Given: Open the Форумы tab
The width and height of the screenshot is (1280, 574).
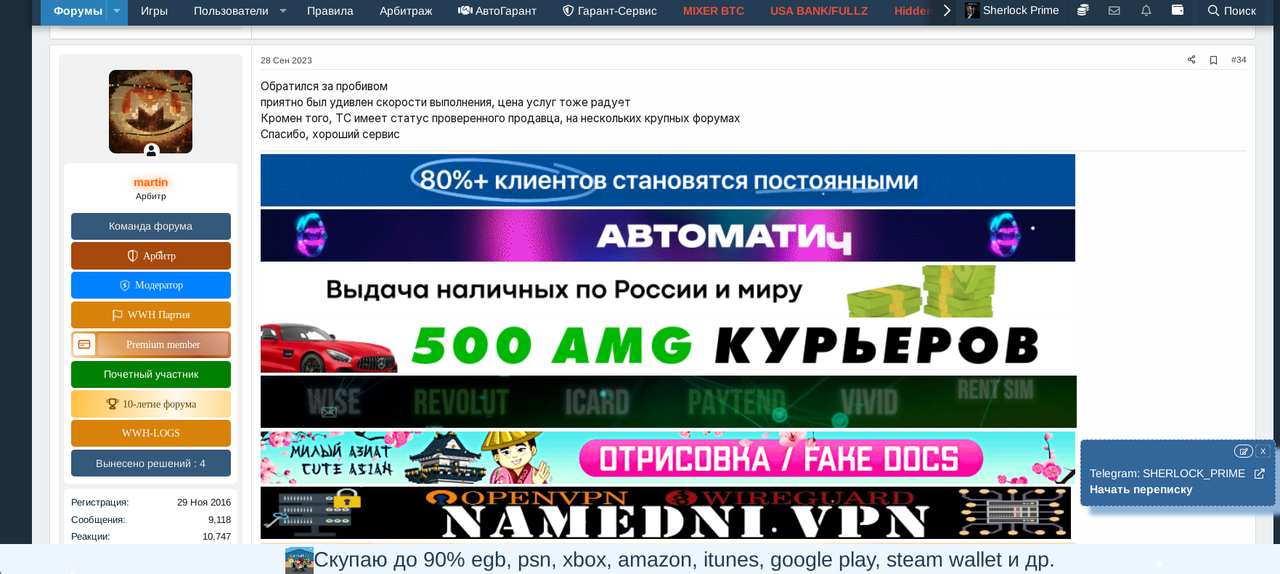Looking at the screenshot, I should point(77,11).
